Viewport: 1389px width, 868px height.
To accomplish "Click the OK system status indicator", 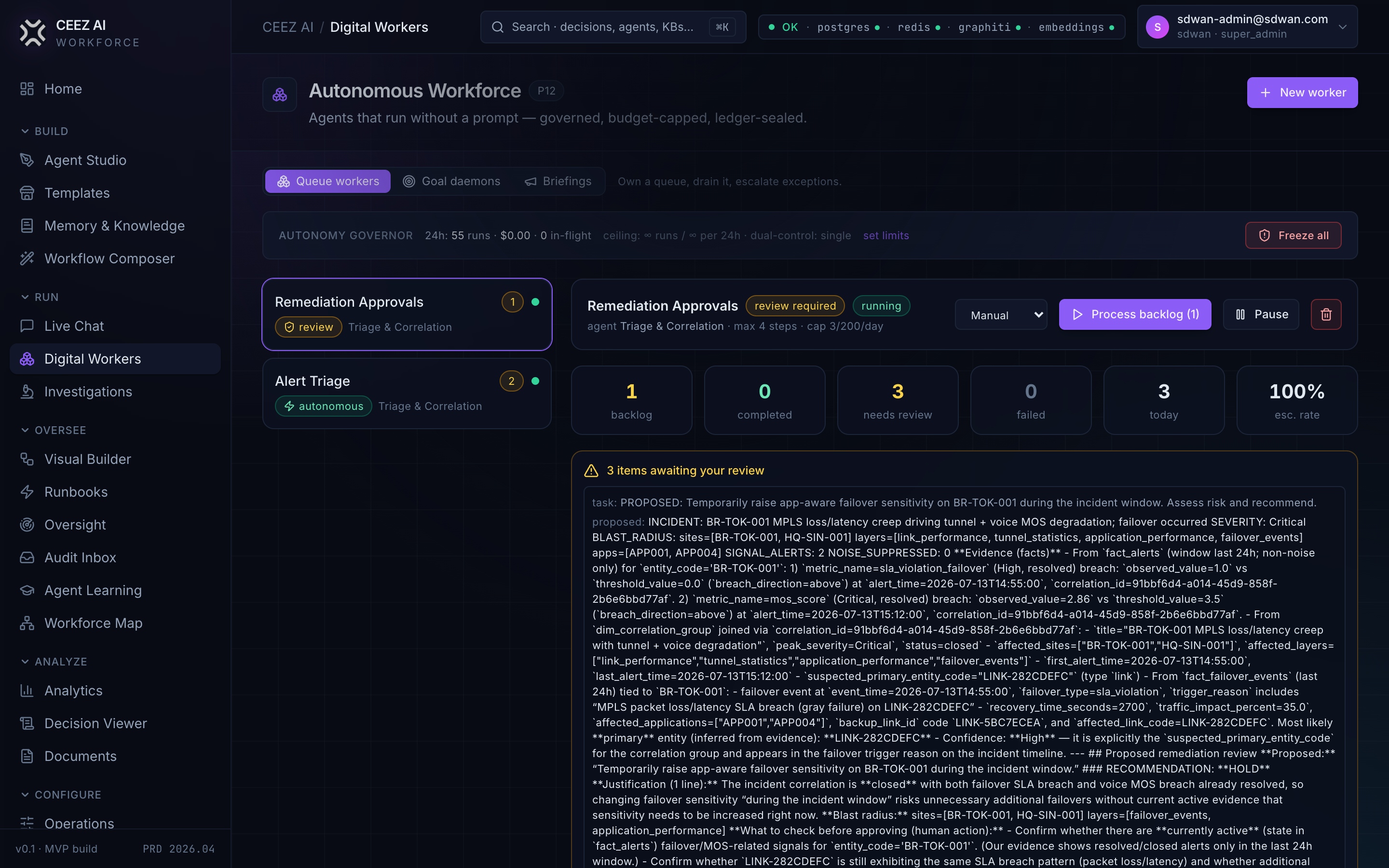I will coord(783,27).
